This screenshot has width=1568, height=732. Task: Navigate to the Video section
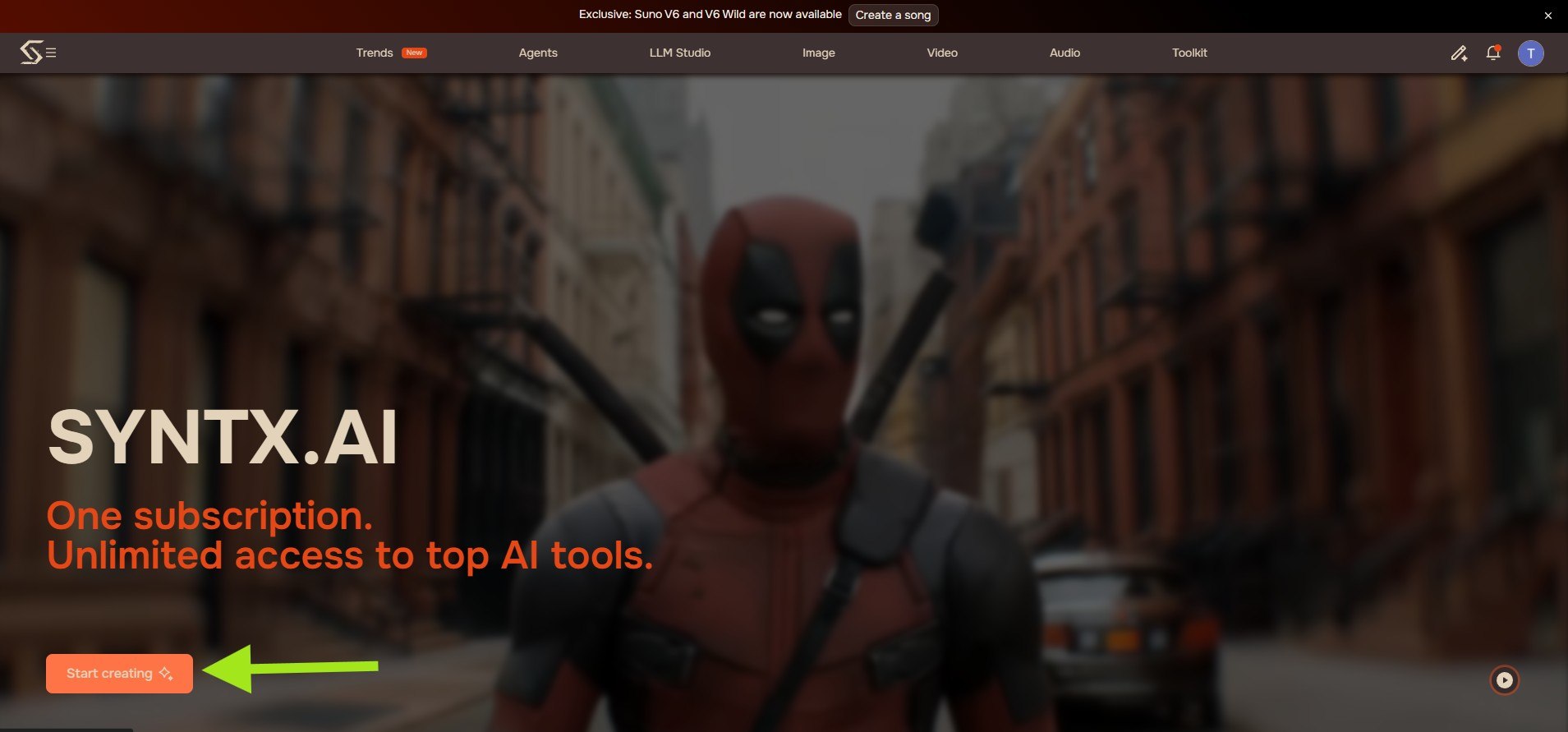(942, 53)
